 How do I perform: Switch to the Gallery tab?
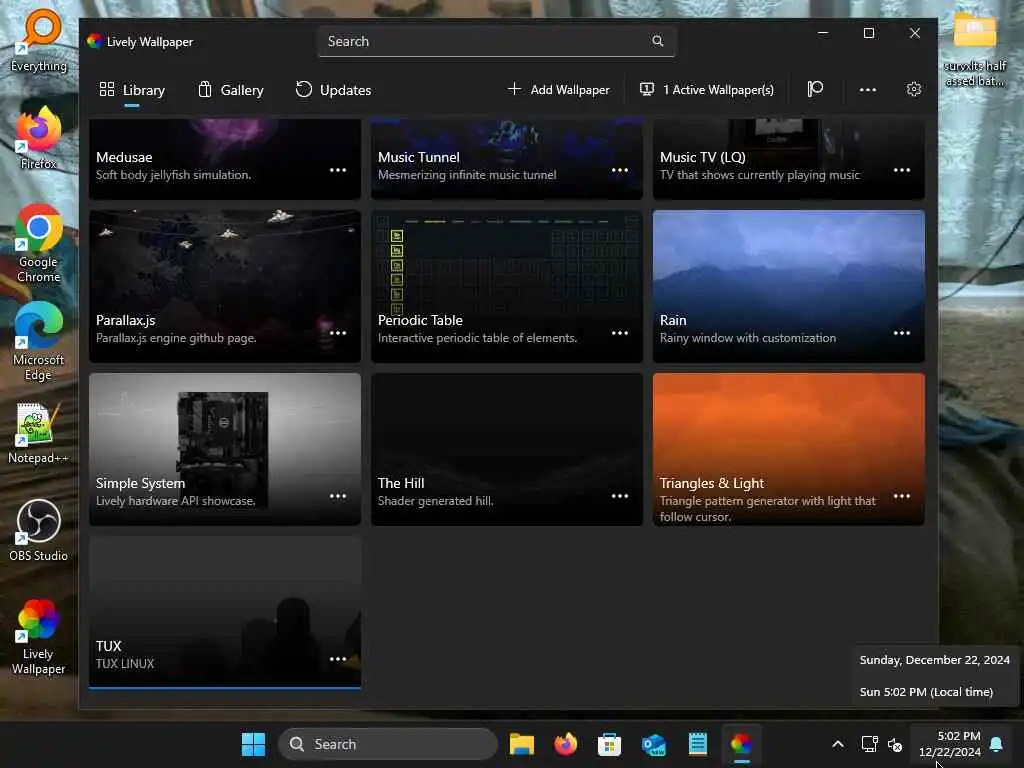(x=231, y=90)
